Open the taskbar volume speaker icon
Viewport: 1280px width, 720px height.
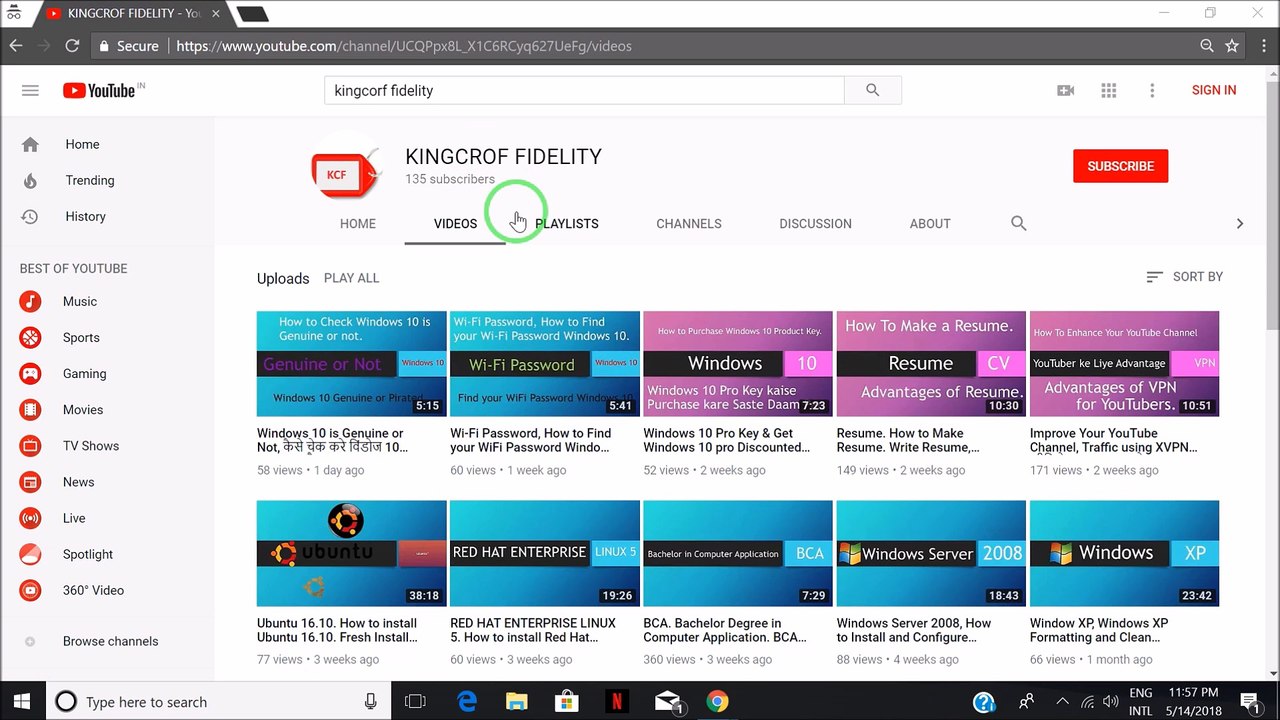1110,701
